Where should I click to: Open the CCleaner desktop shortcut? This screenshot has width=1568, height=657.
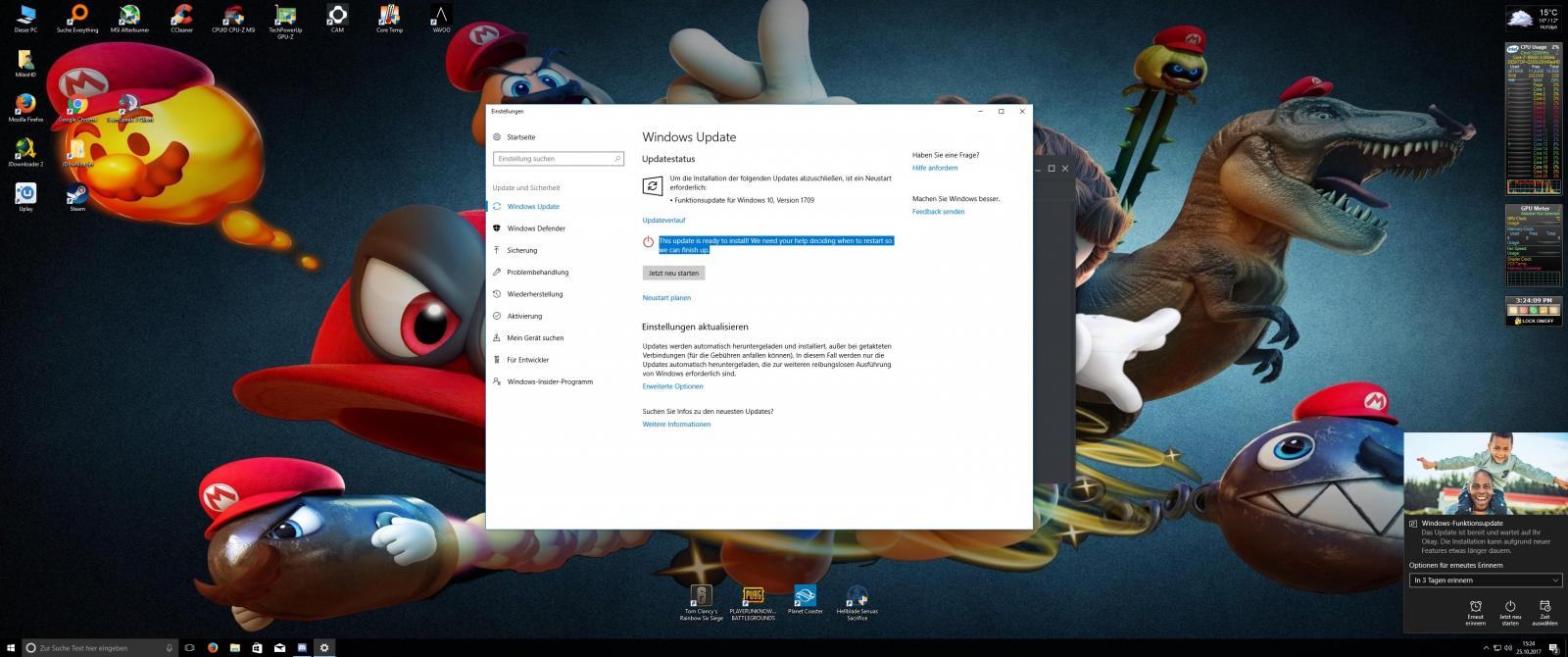coord(181,19)
